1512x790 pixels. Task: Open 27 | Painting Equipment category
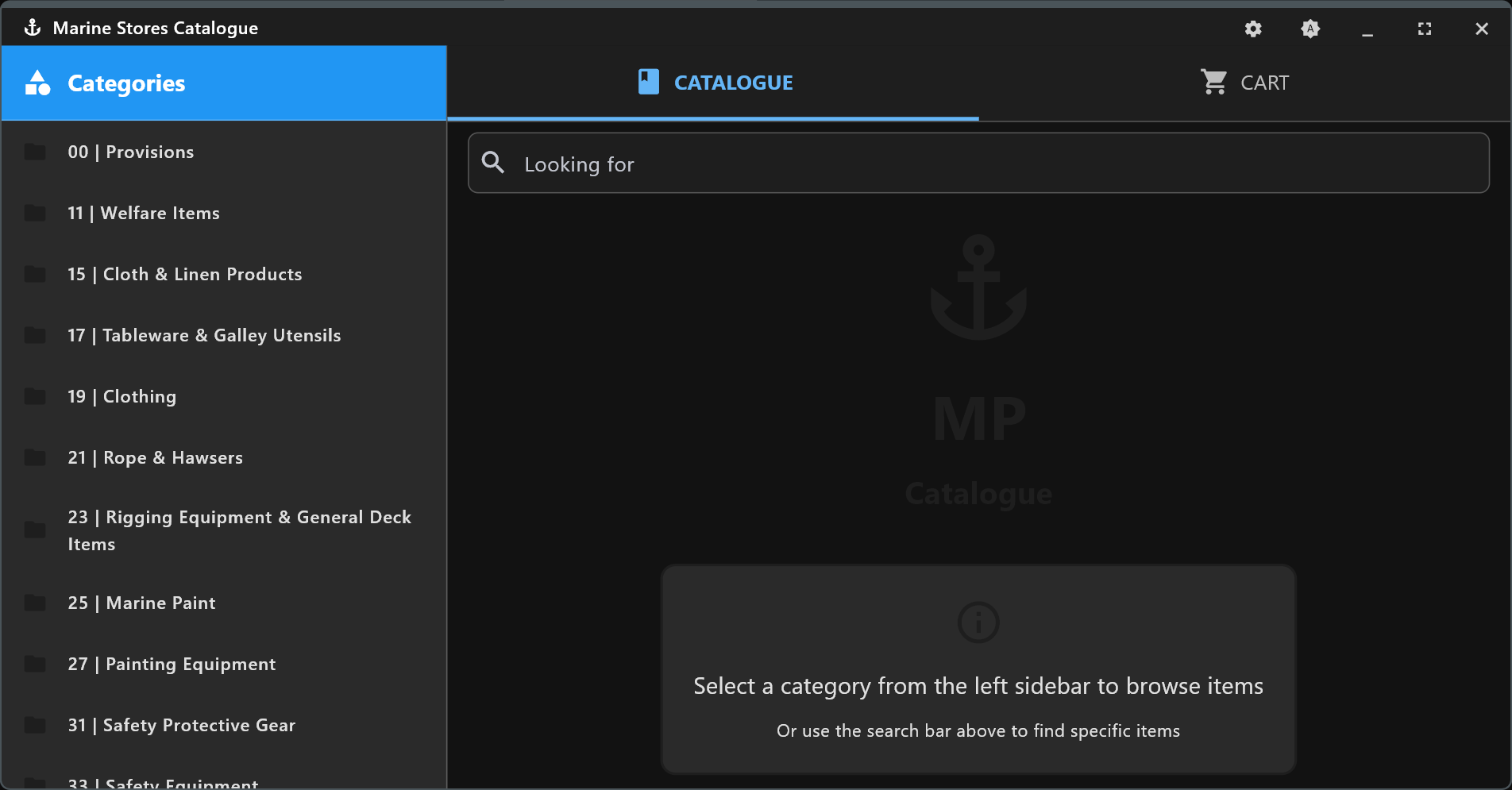[224, 664]
